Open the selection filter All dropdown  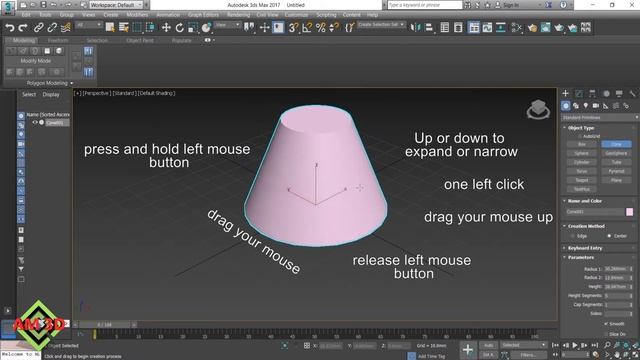tap(88, 25)
